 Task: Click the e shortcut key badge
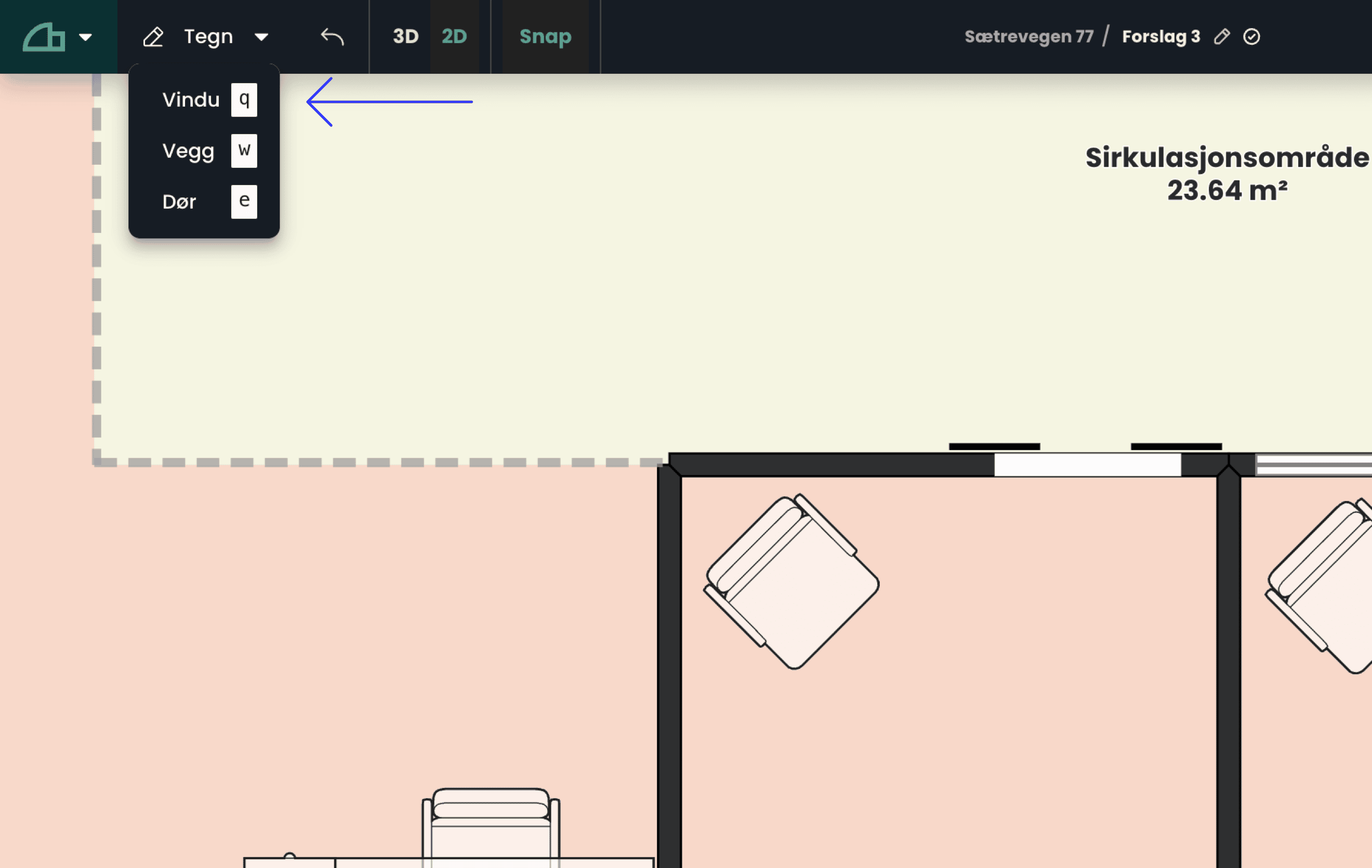[244, 202]
